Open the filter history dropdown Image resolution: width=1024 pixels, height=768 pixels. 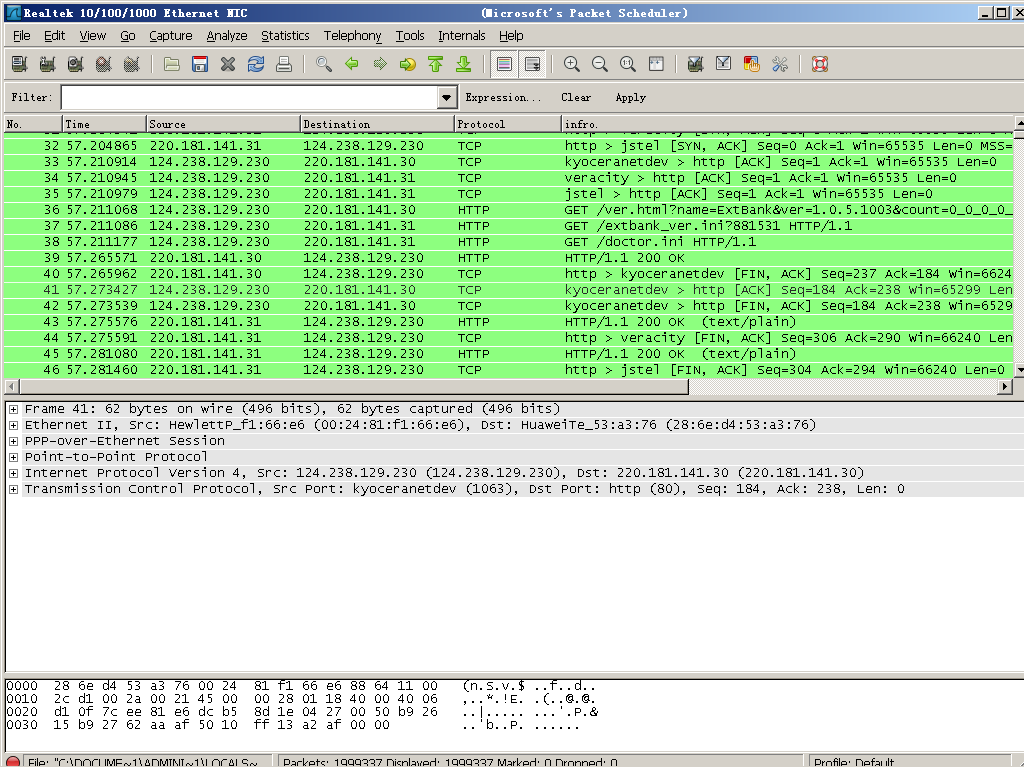(x=446, y=97)
